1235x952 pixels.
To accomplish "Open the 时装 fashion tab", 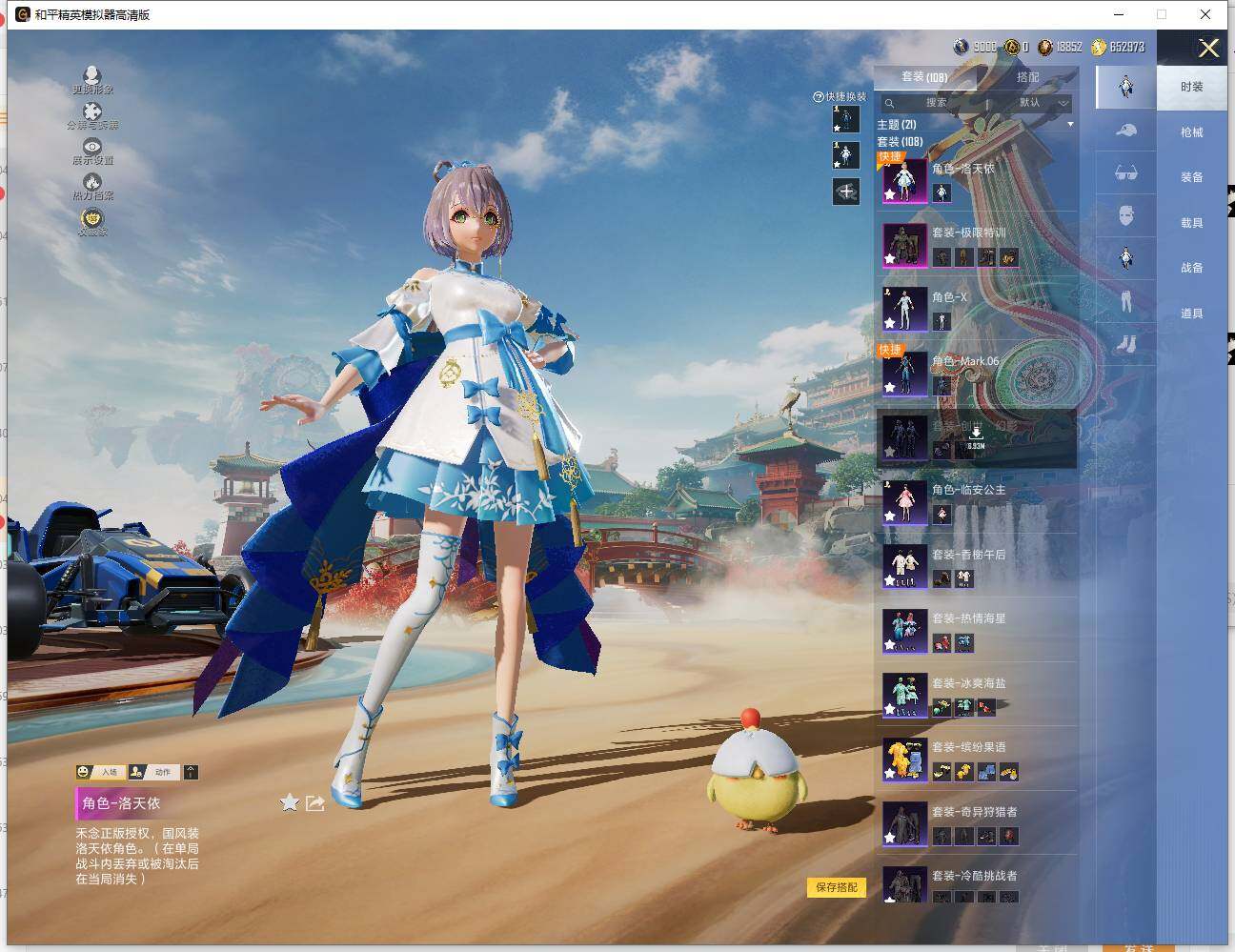I will click(x=1192, y=87).
